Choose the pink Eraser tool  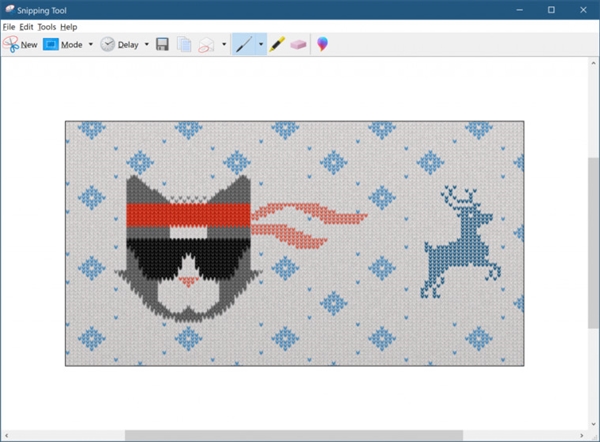click(x=298, y=45)
